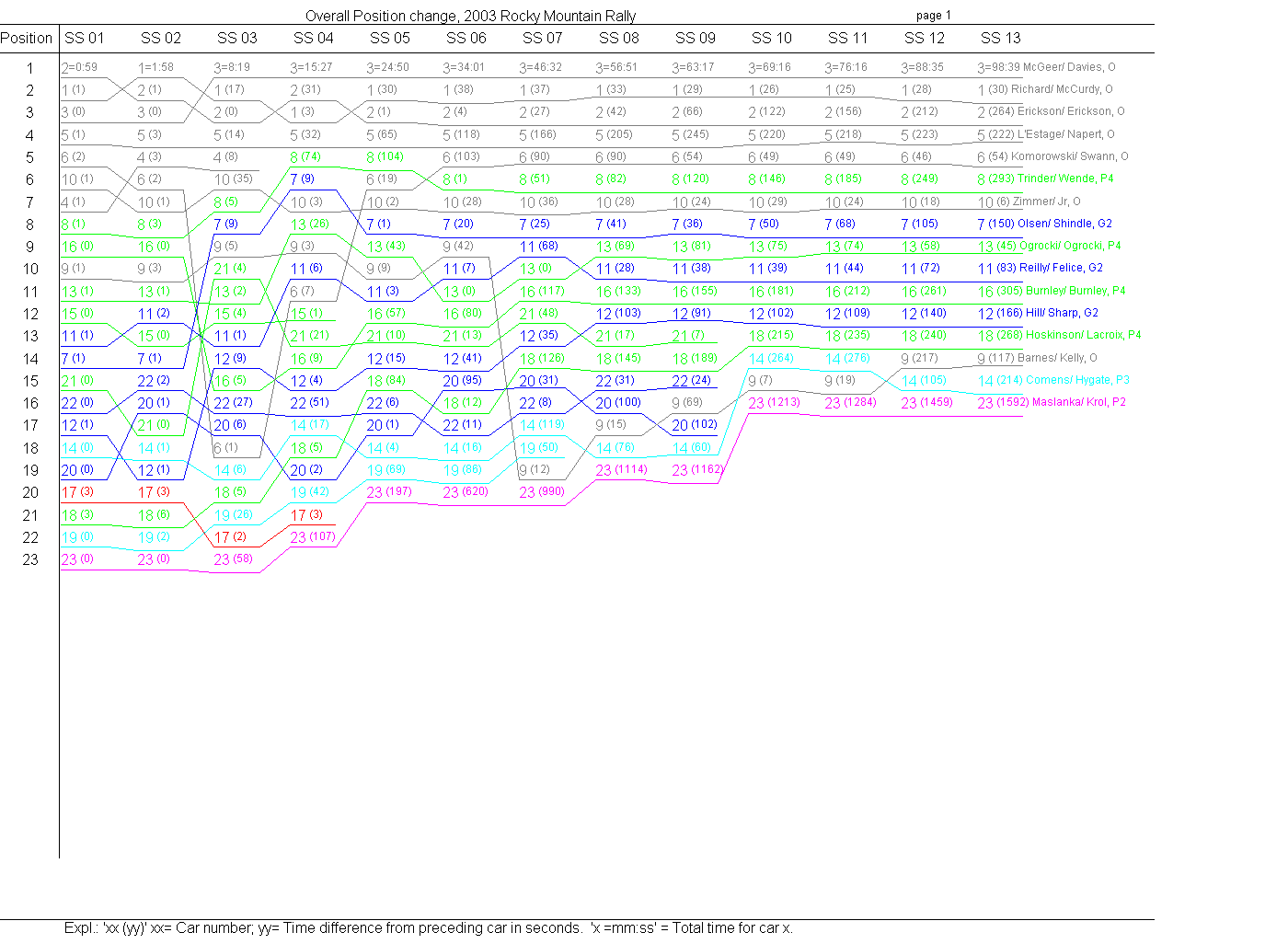1288x944 pixels.
Task: Select the SS 10 stage header
Action: click(771, 38)
